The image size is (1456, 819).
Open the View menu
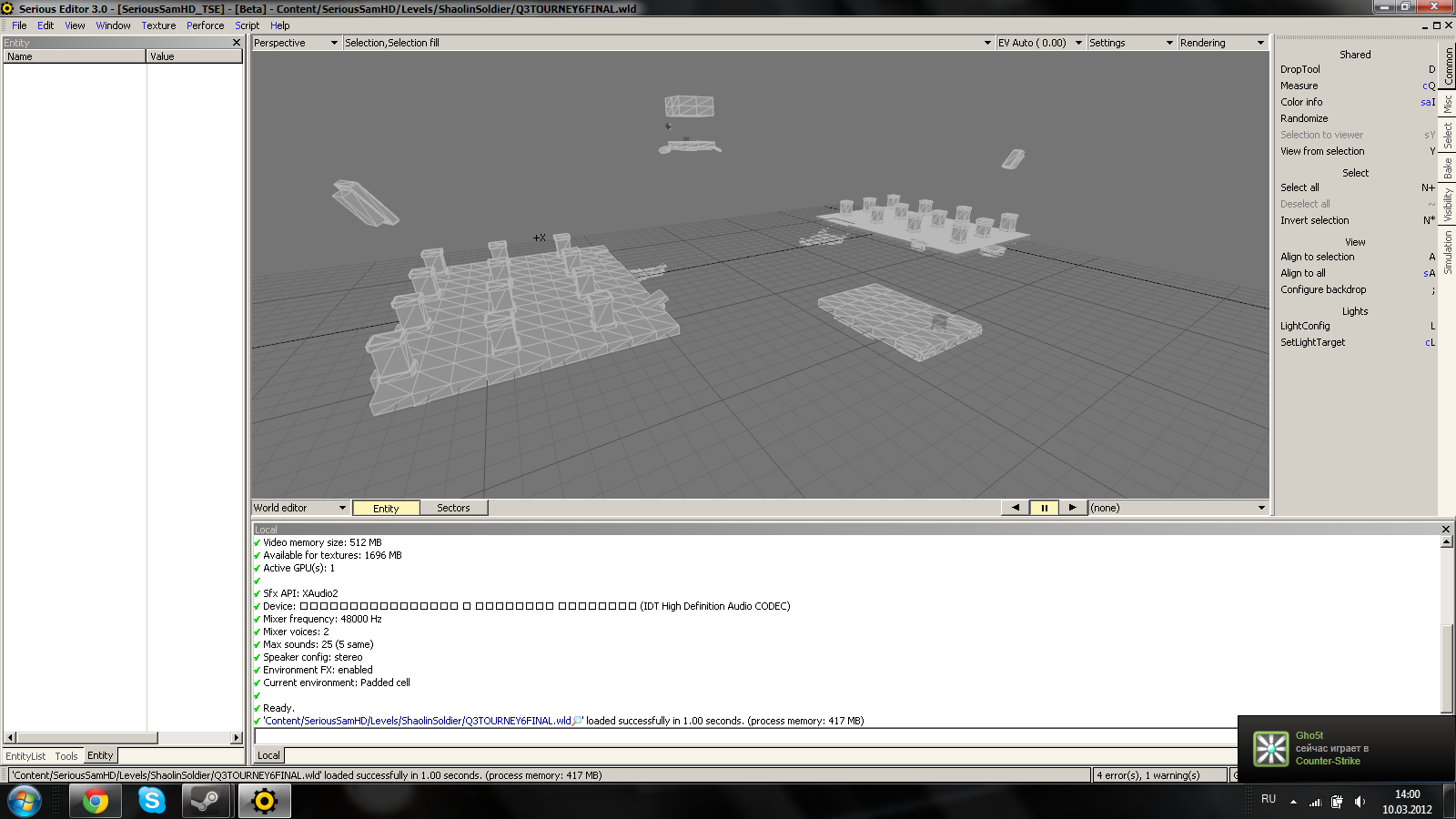point(75,25)
